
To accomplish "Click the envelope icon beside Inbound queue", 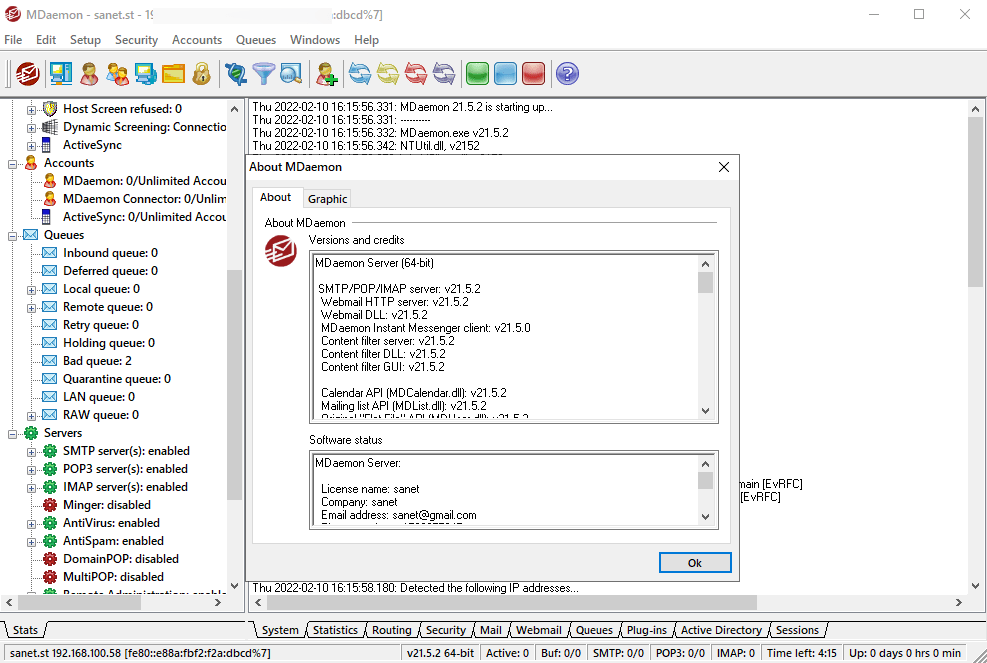I will [x=49, y=253].
